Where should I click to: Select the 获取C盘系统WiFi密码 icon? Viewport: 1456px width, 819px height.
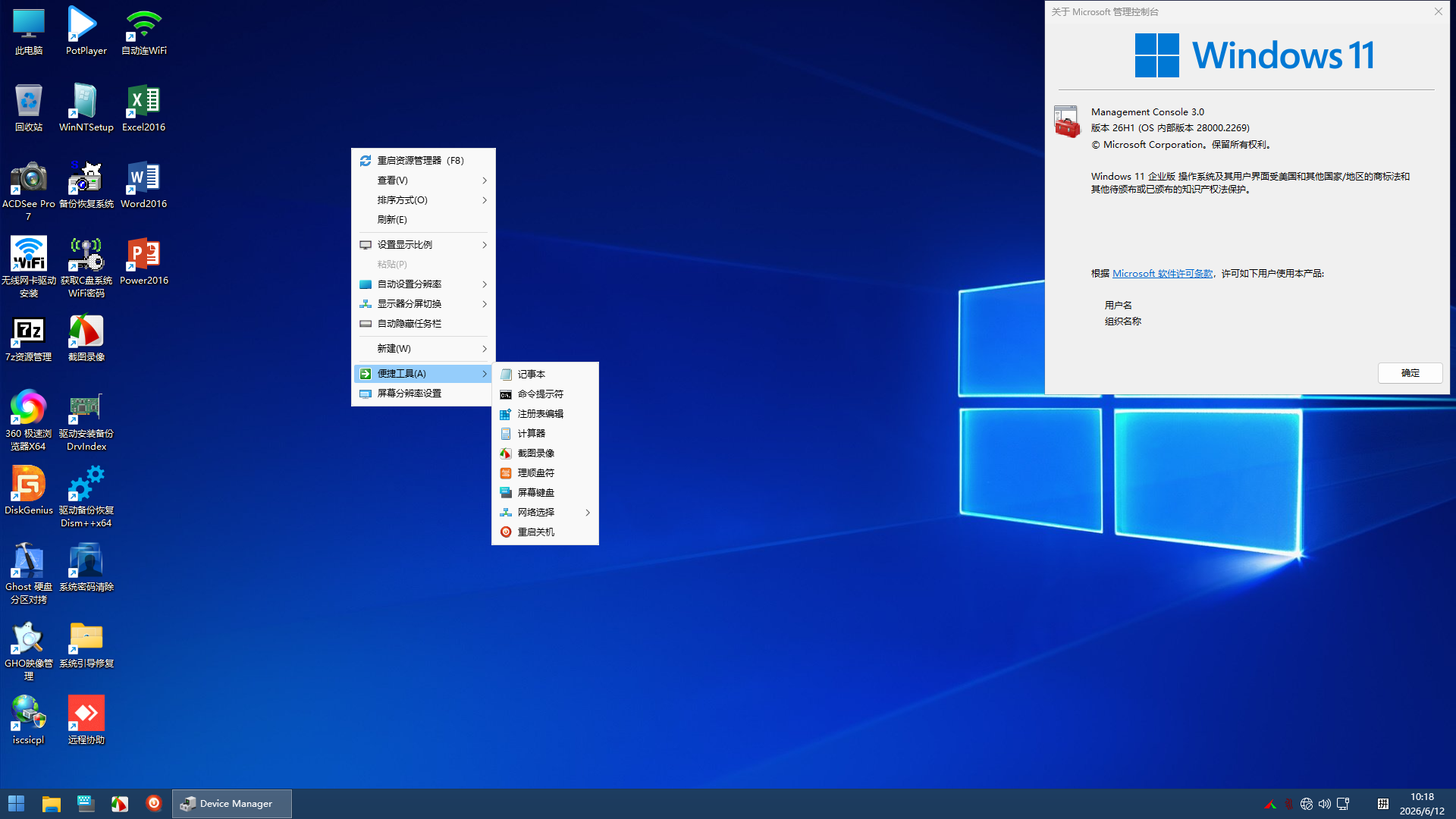[x=86, y=267]
